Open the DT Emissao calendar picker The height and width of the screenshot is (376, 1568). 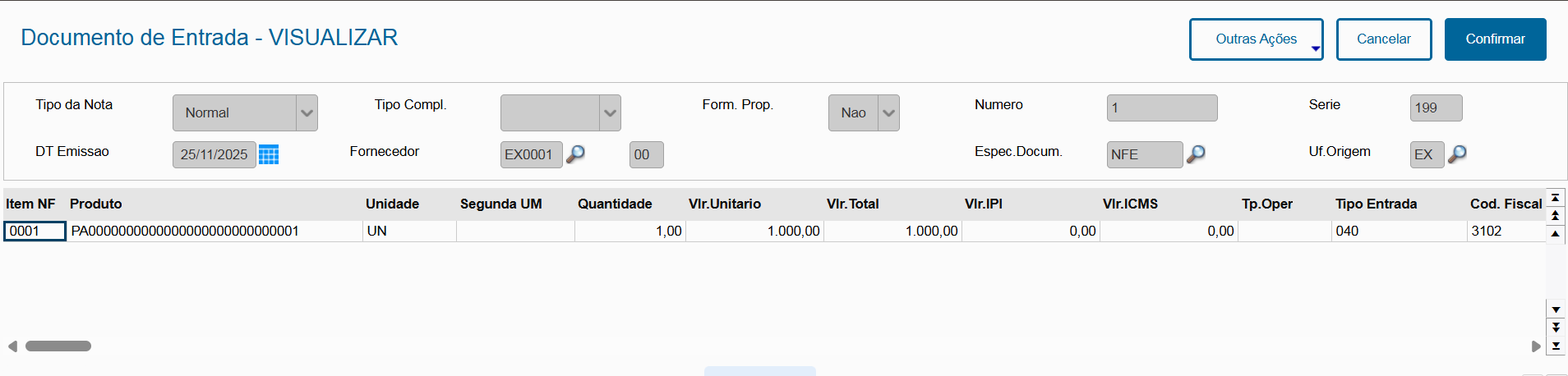pos(269,154)
